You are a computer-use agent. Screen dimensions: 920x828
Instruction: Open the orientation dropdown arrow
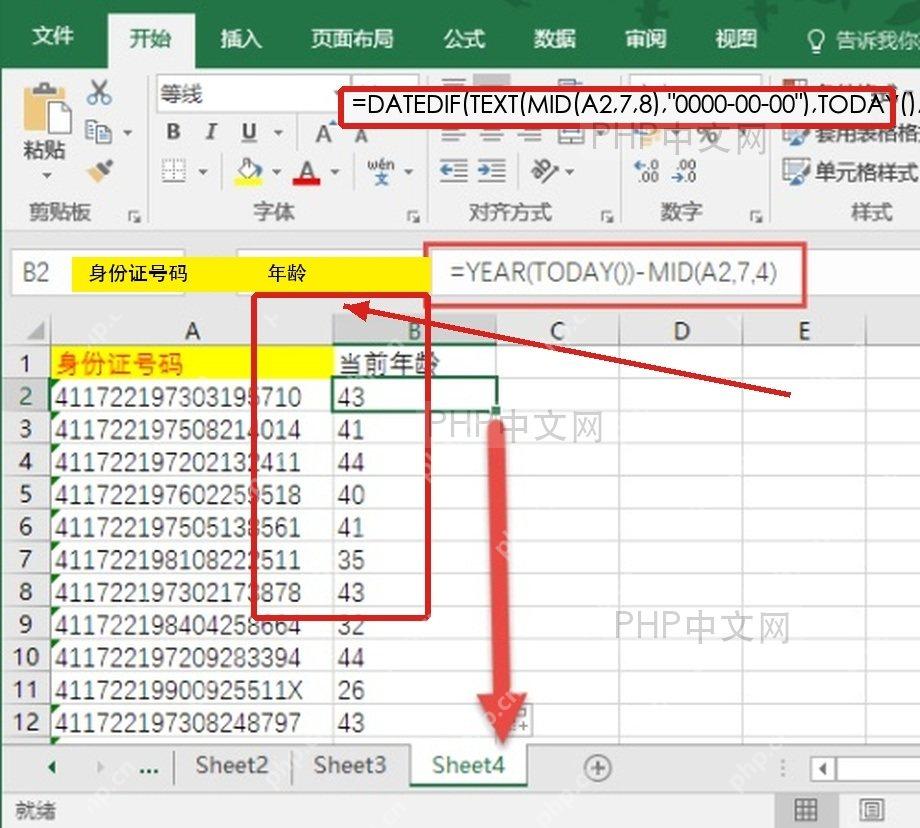pyautogui.click(x=569, y=172)
